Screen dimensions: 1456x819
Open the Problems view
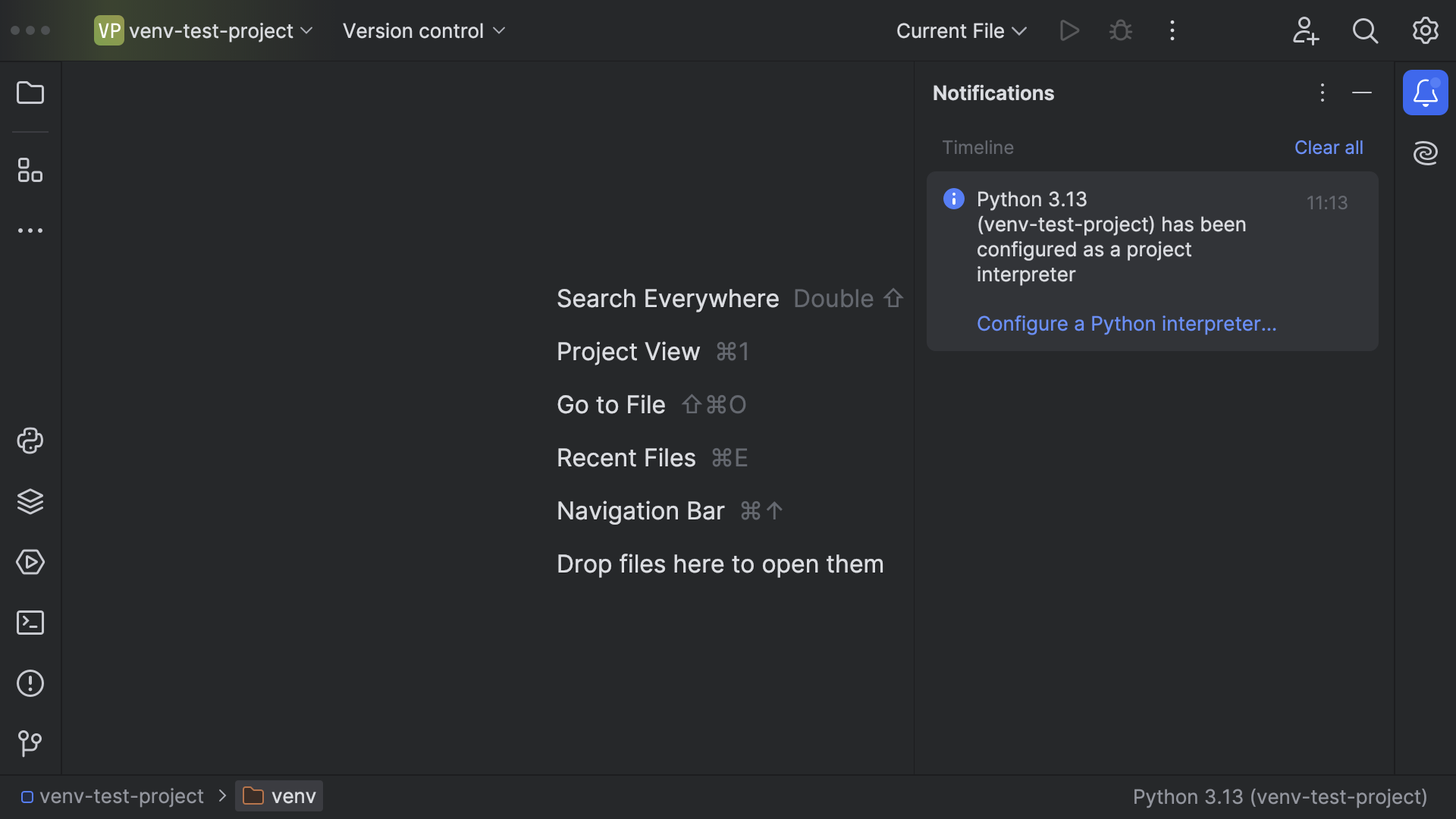(x=30, y=683)
